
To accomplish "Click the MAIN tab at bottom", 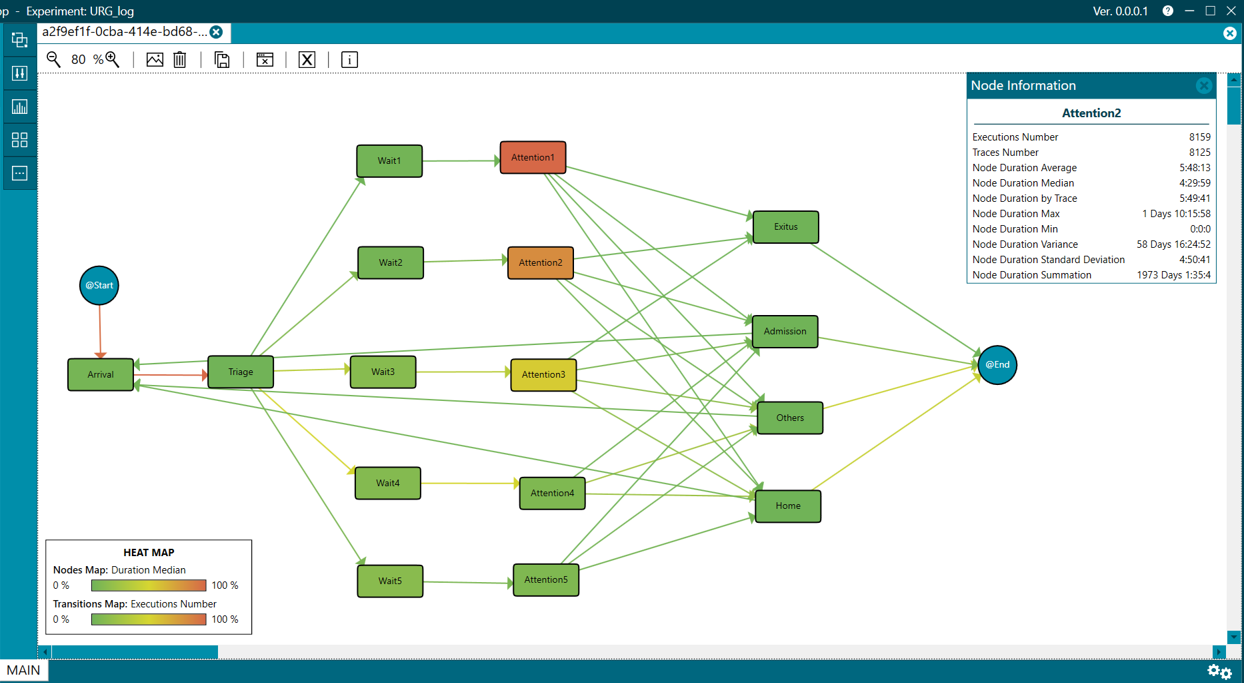I will click(x=23, y=670).
